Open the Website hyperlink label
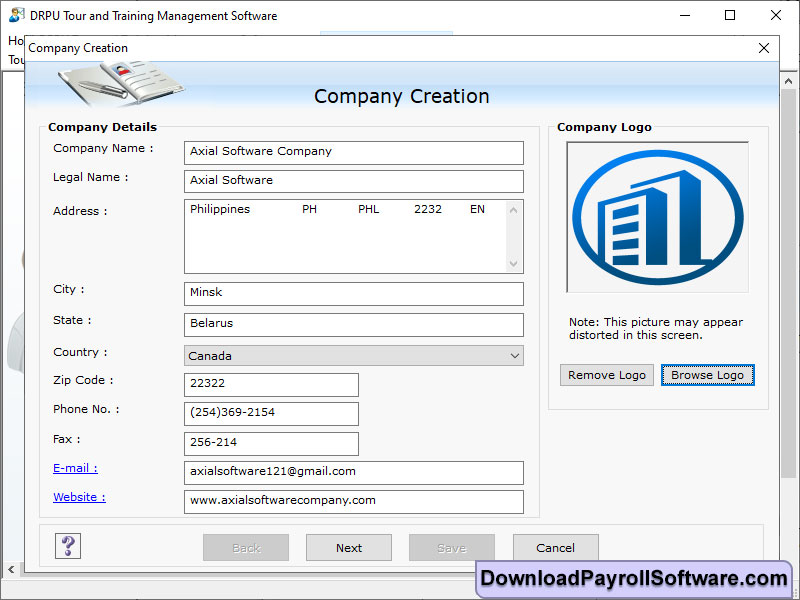This screenshot has width=800, height=600. pyautogui.click(x=79, y=497)
